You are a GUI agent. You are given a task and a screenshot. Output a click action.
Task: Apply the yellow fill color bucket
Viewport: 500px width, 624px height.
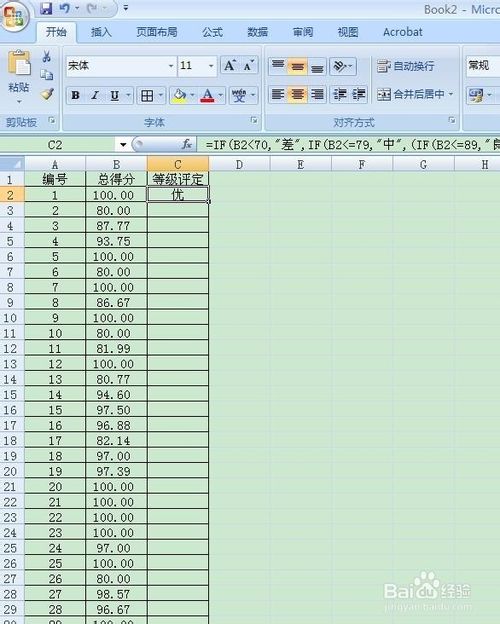[x=180, y=96]
